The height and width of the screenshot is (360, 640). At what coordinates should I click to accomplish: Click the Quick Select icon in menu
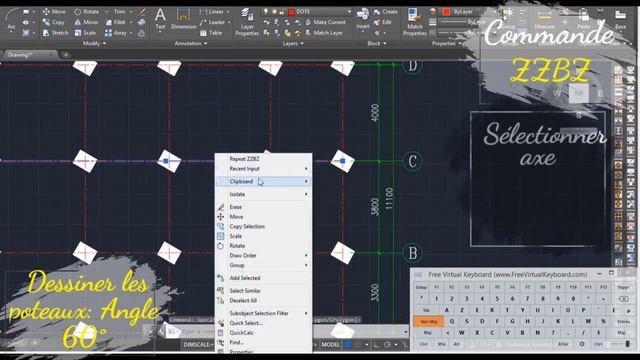coord(221,323)
